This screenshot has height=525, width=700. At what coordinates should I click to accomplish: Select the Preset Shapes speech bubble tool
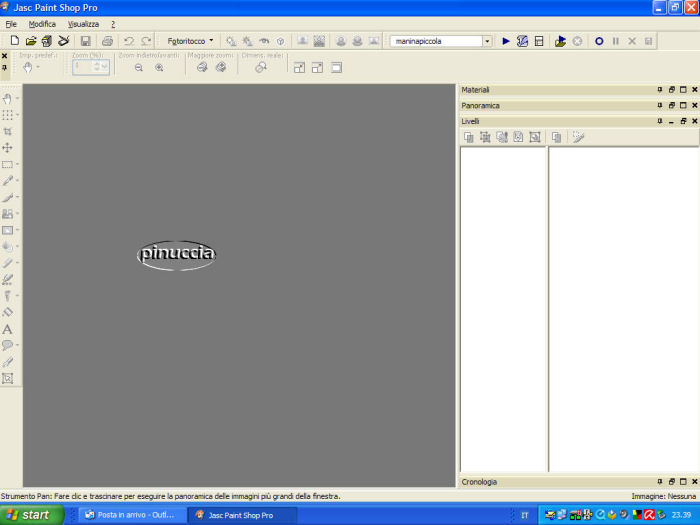(7, 345)
